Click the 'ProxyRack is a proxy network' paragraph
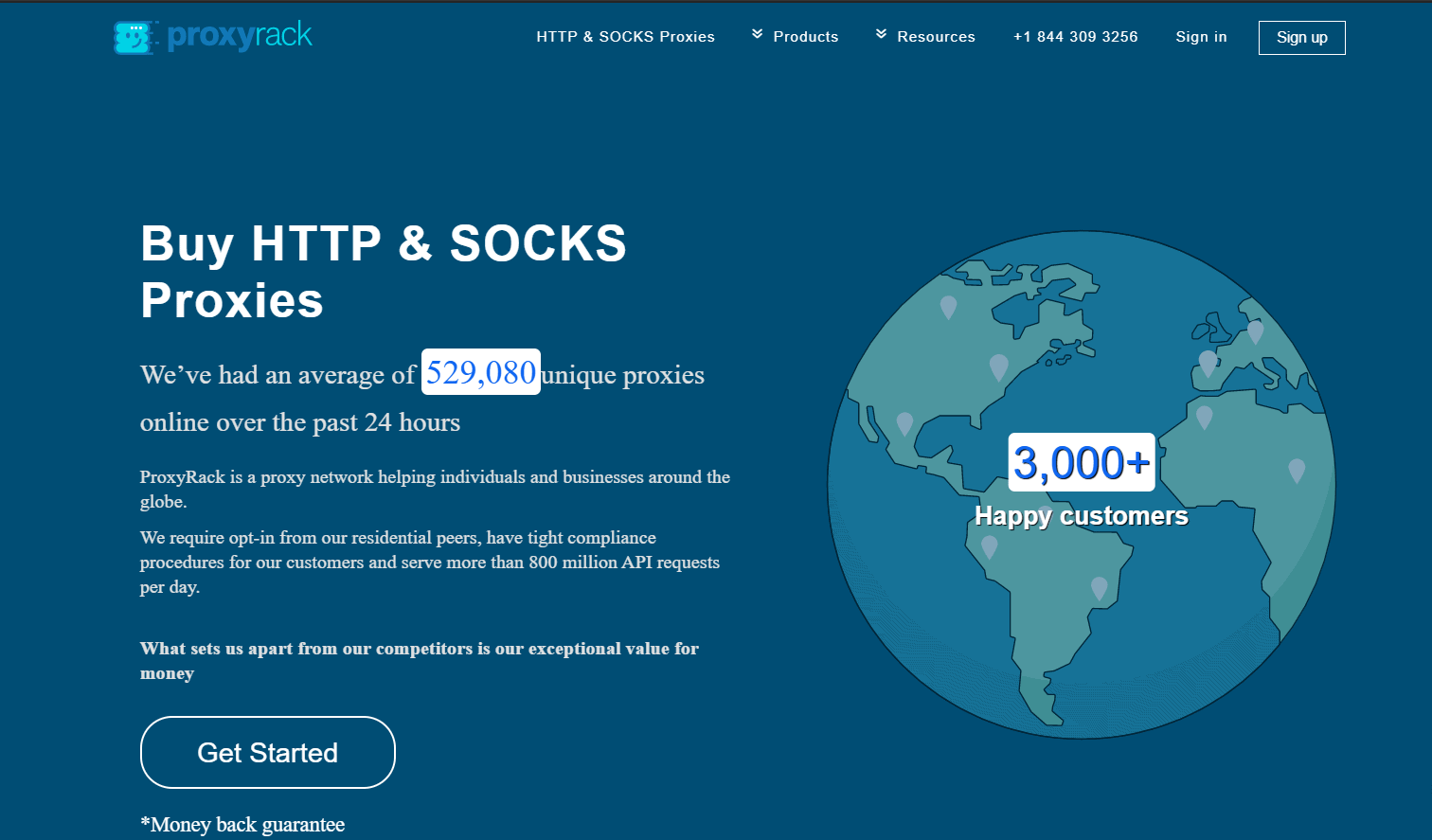This screenshot has height=840, width=1432. coord(435,490)
